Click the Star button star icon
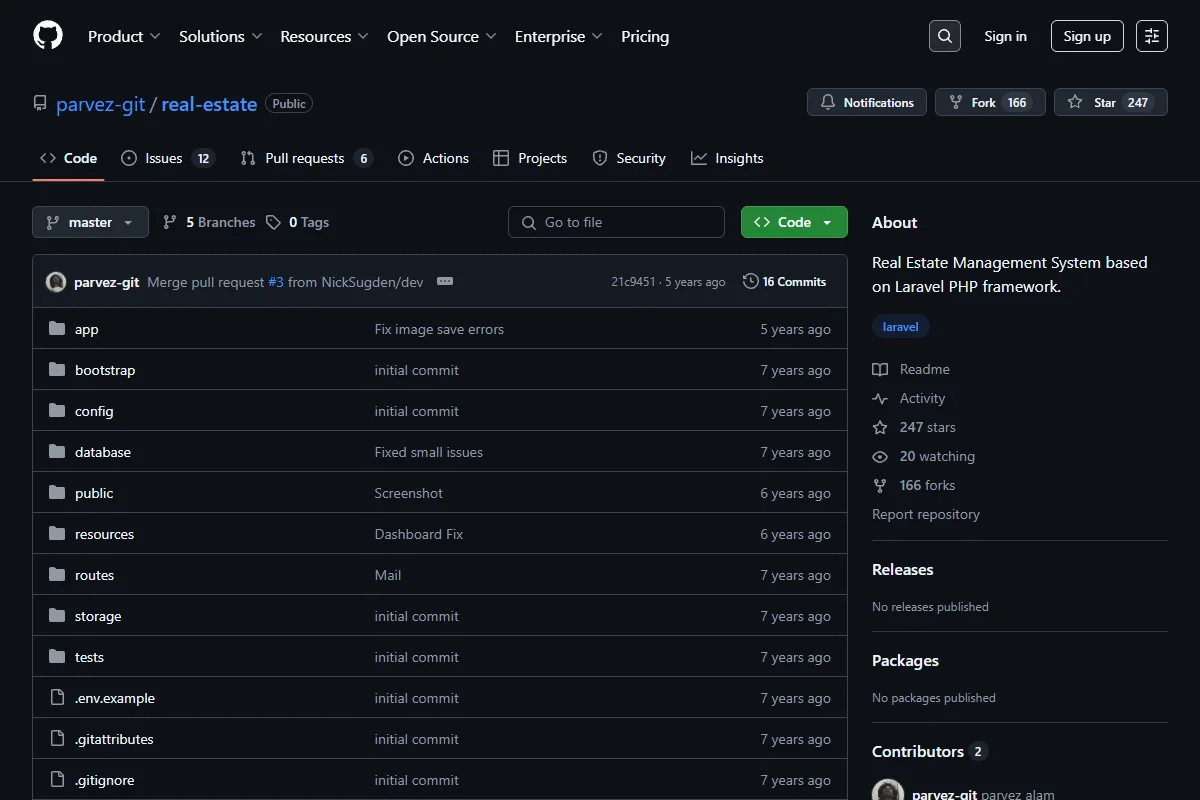 point(1075,102)
